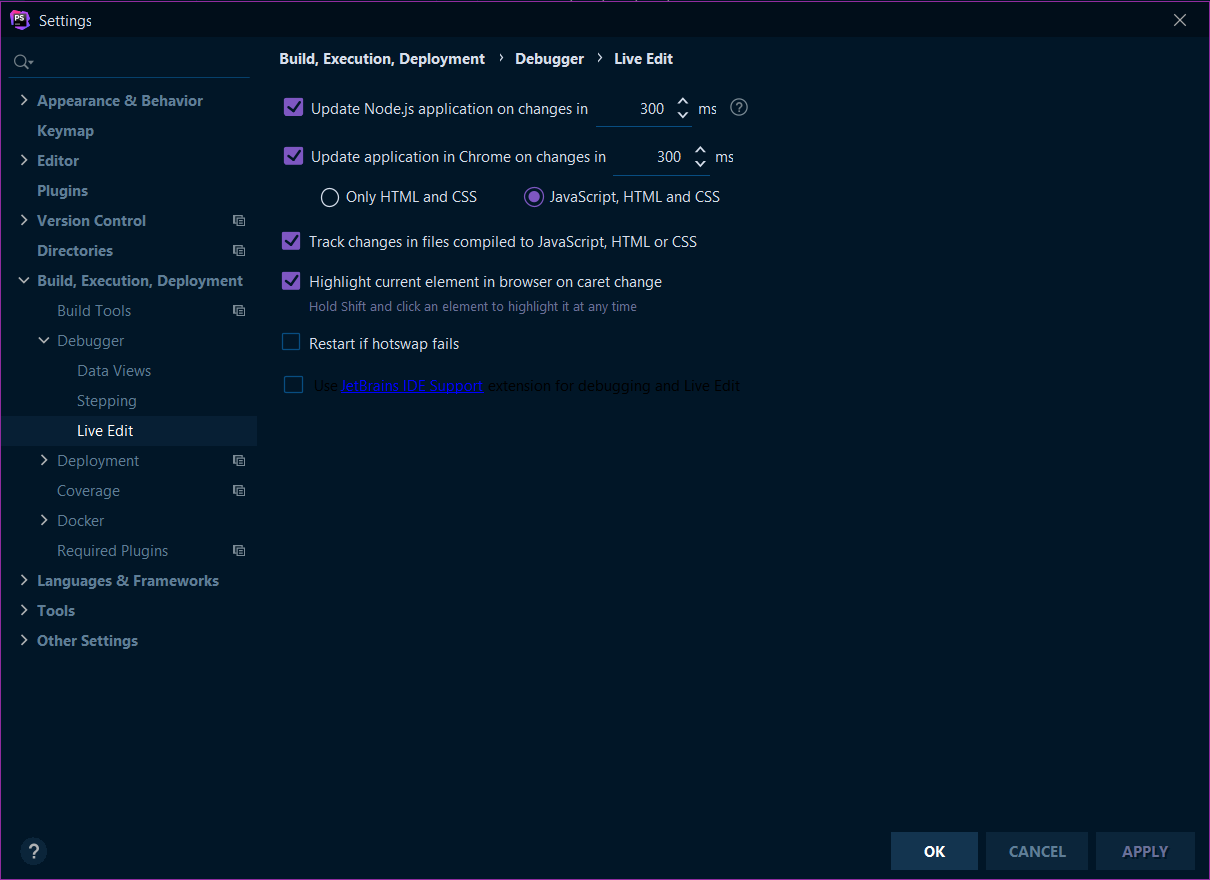Image resolution: width=1210 pixels, height=880 pixels.
Task: Toggle Track changes in compiled files
Action: 291,240
